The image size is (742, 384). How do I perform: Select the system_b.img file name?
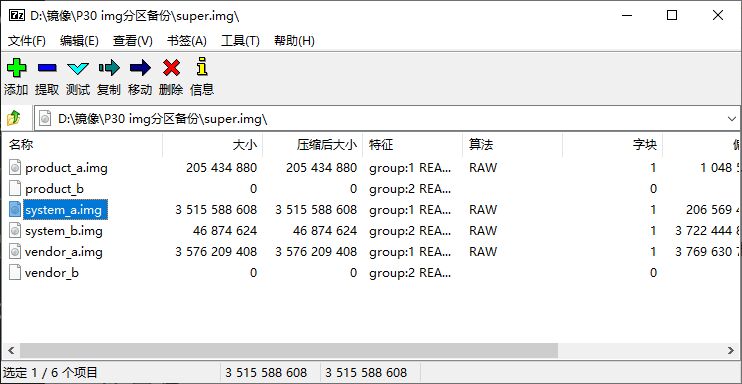(x=64, y=231)
